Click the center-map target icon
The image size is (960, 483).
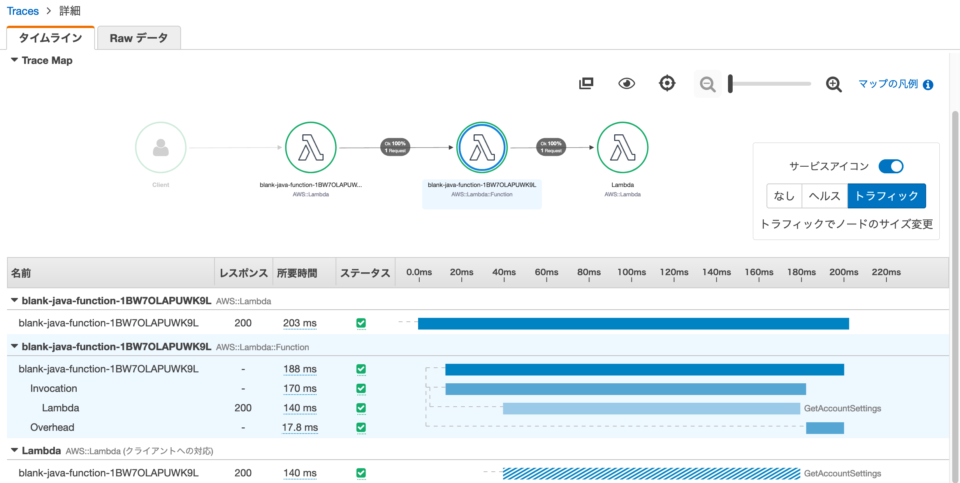point(667,83)
